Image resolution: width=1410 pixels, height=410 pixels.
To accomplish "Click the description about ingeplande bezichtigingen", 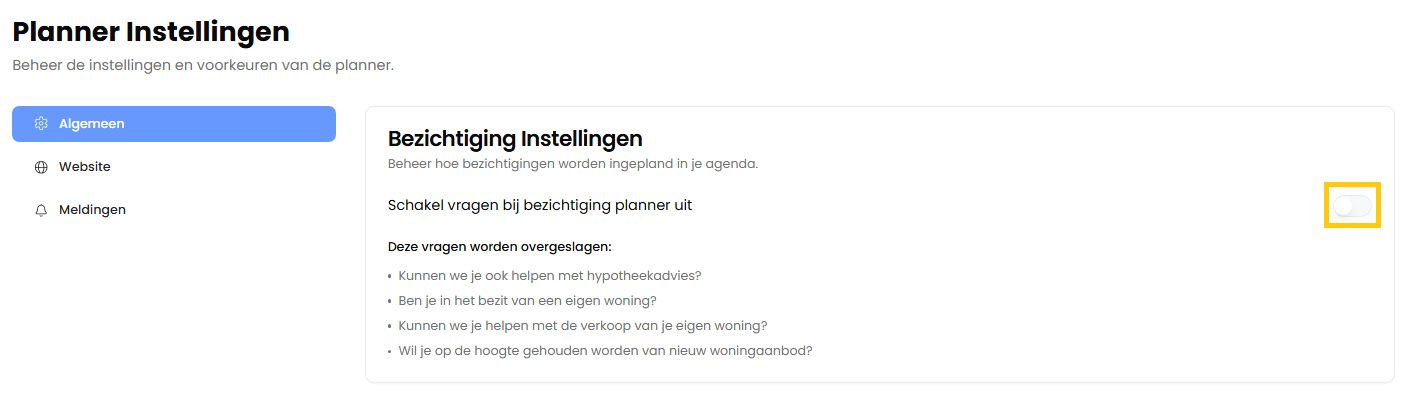I will (x=572, y=163).
